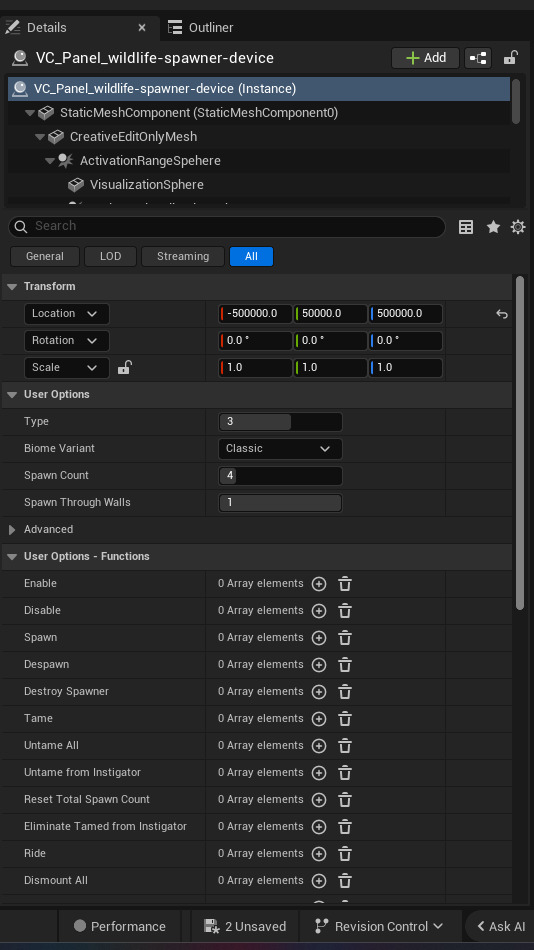Open the Performance status button
The image size is (534, 950).
pos(119,926)
